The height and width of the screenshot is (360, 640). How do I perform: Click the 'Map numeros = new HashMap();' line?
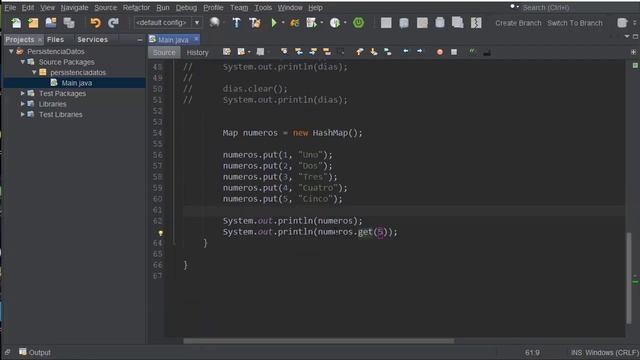click(292, 133)
